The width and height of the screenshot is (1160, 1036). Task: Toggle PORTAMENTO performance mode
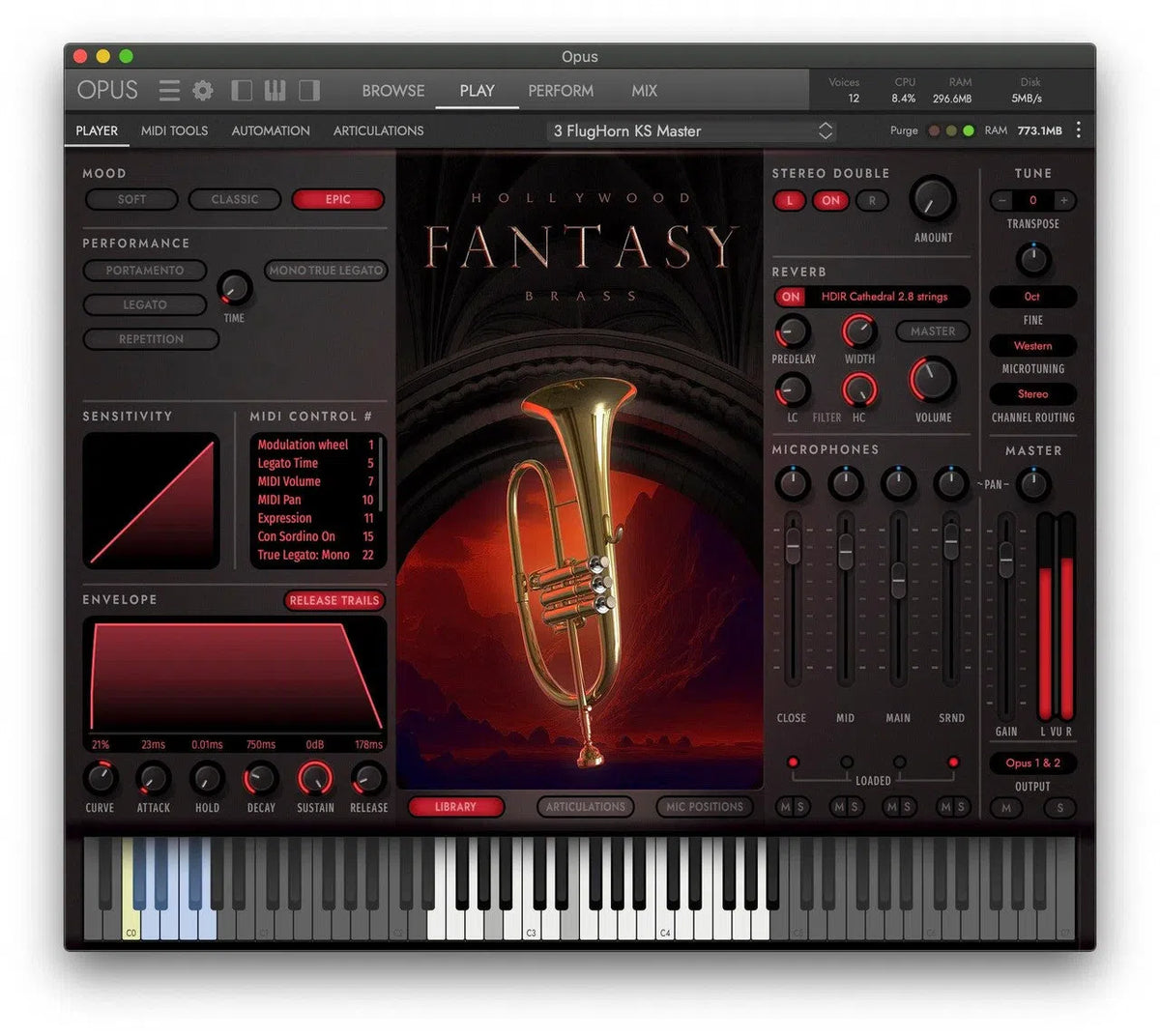[144, 271]
